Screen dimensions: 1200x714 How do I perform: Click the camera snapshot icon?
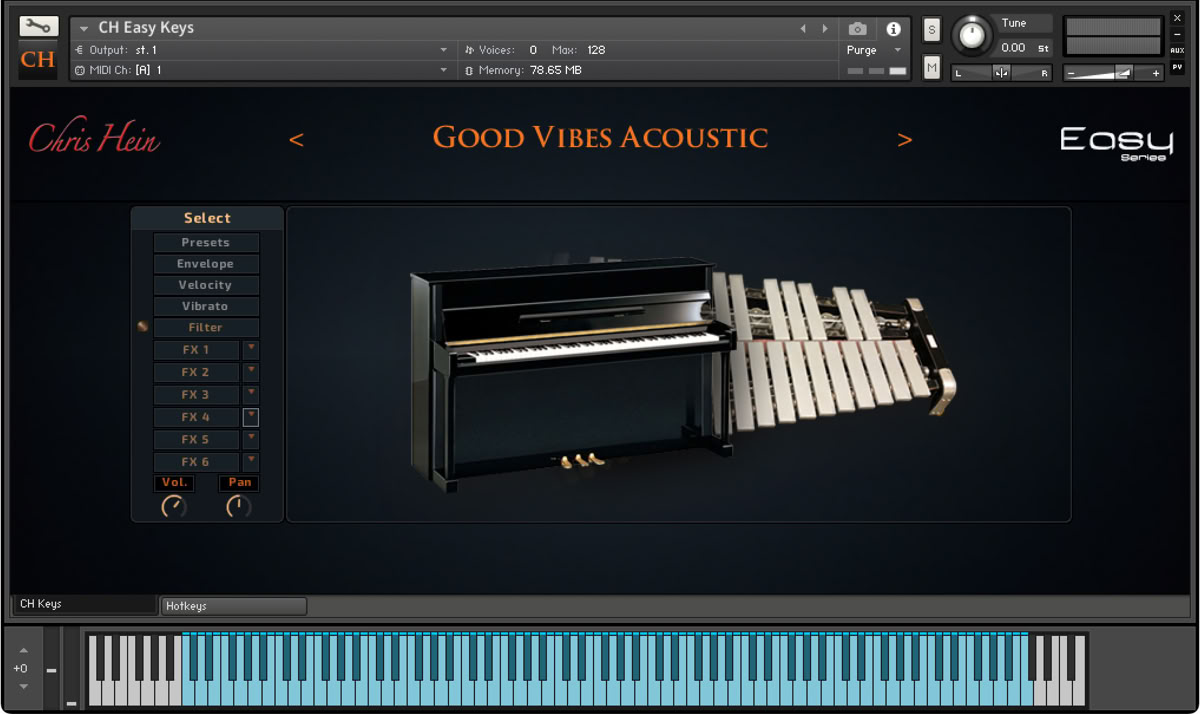pyautogui.click(x=858, y=29)
